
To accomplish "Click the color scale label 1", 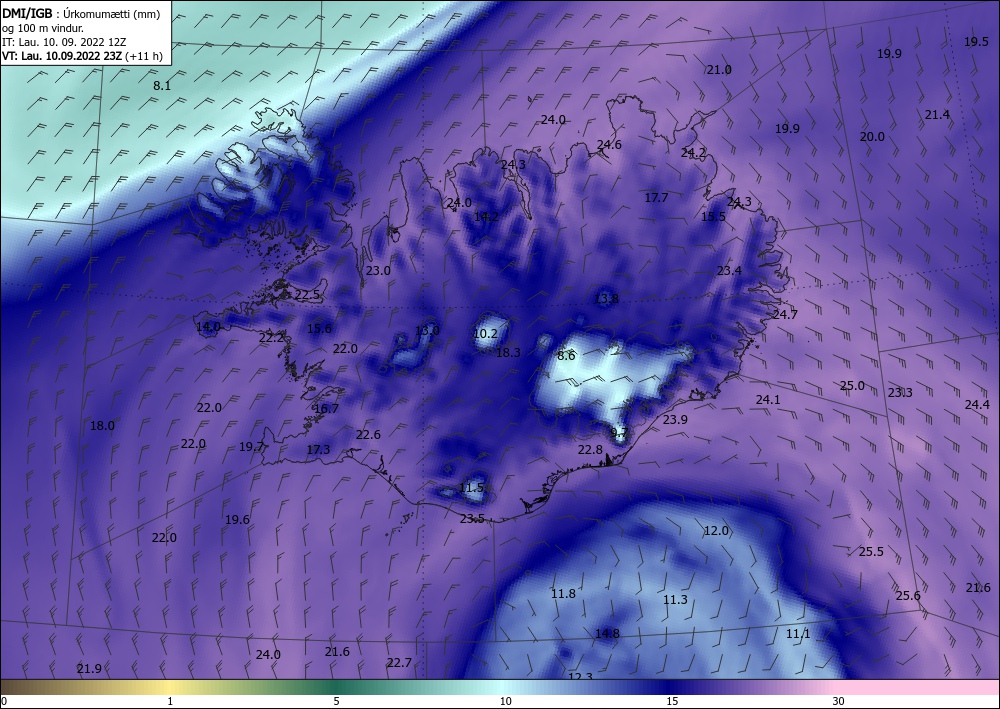I will pos(170,701).
